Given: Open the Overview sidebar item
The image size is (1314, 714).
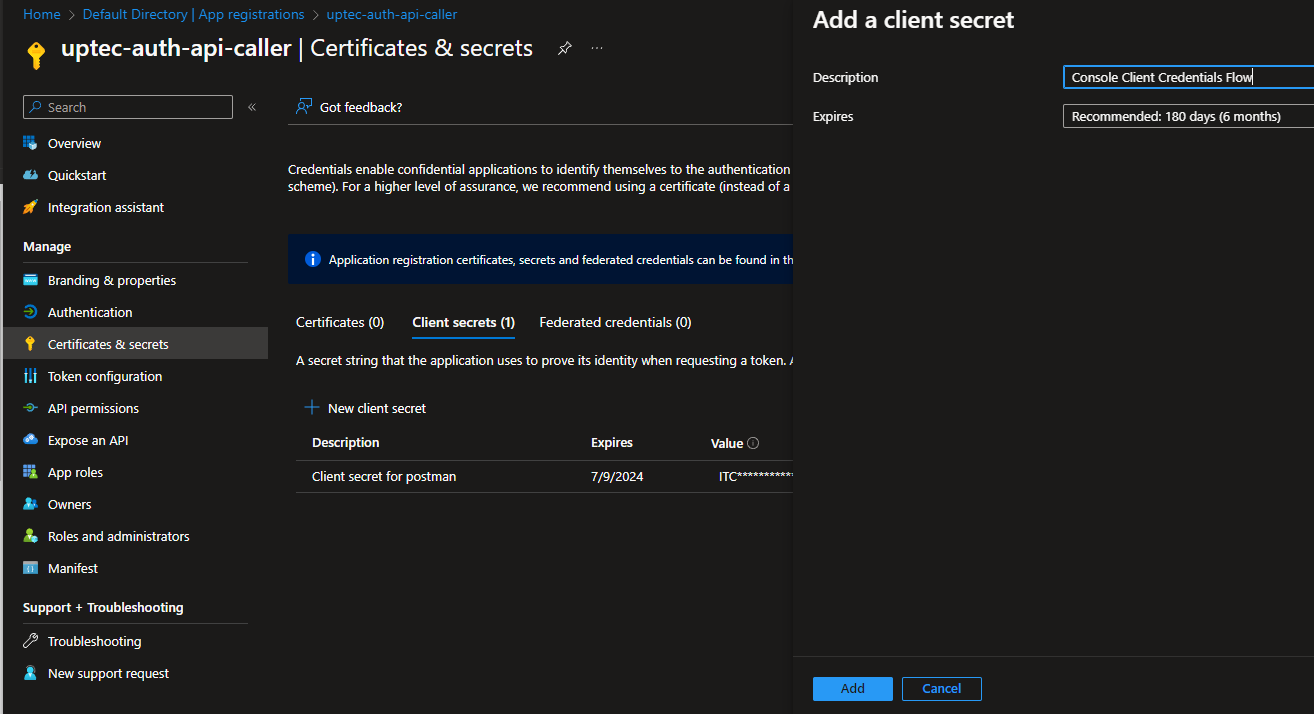Looking at the screenshot, I should click(x=74, y=143).
